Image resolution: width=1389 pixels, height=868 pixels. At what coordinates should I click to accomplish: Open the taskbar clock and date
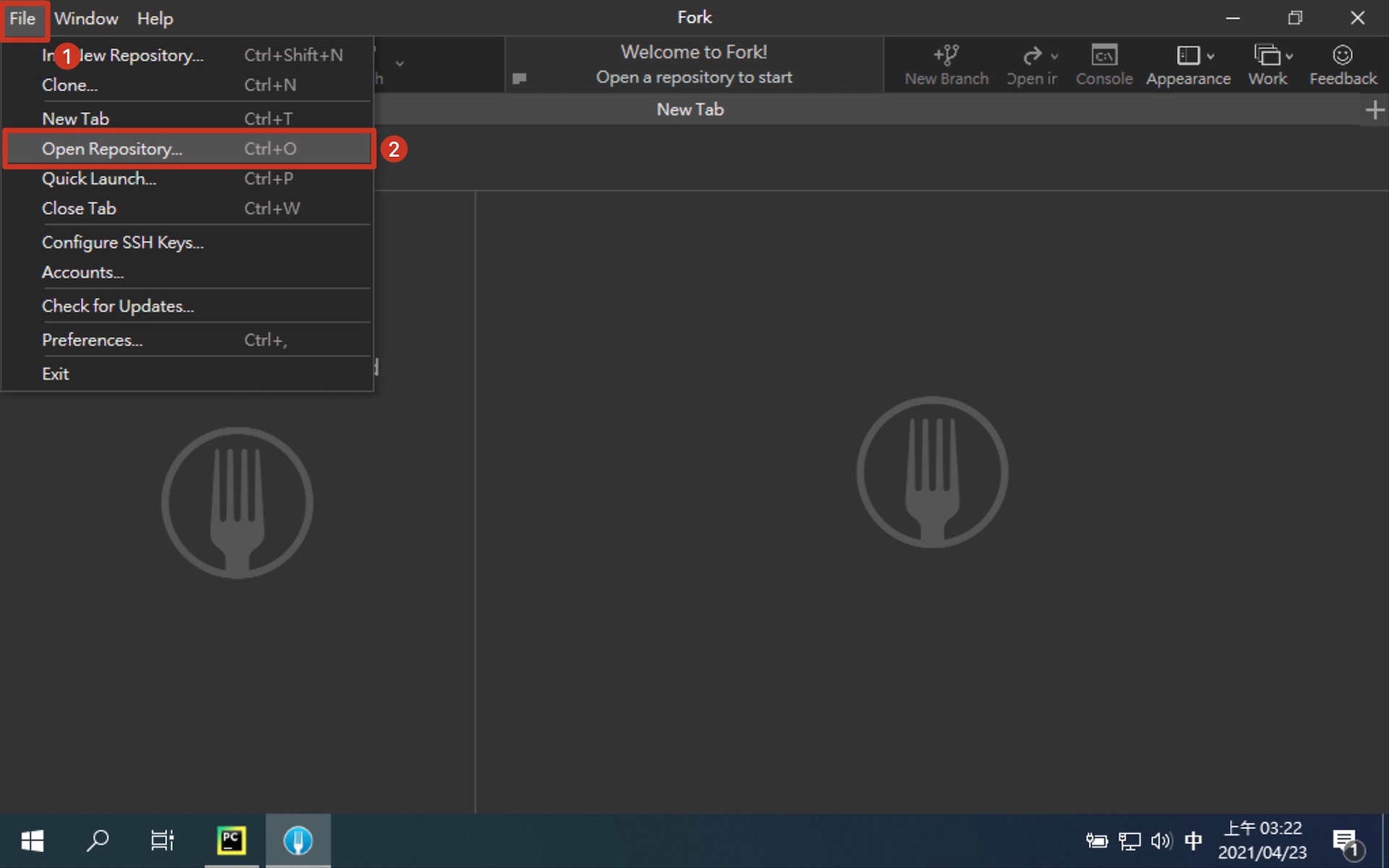click(1262, 841)
